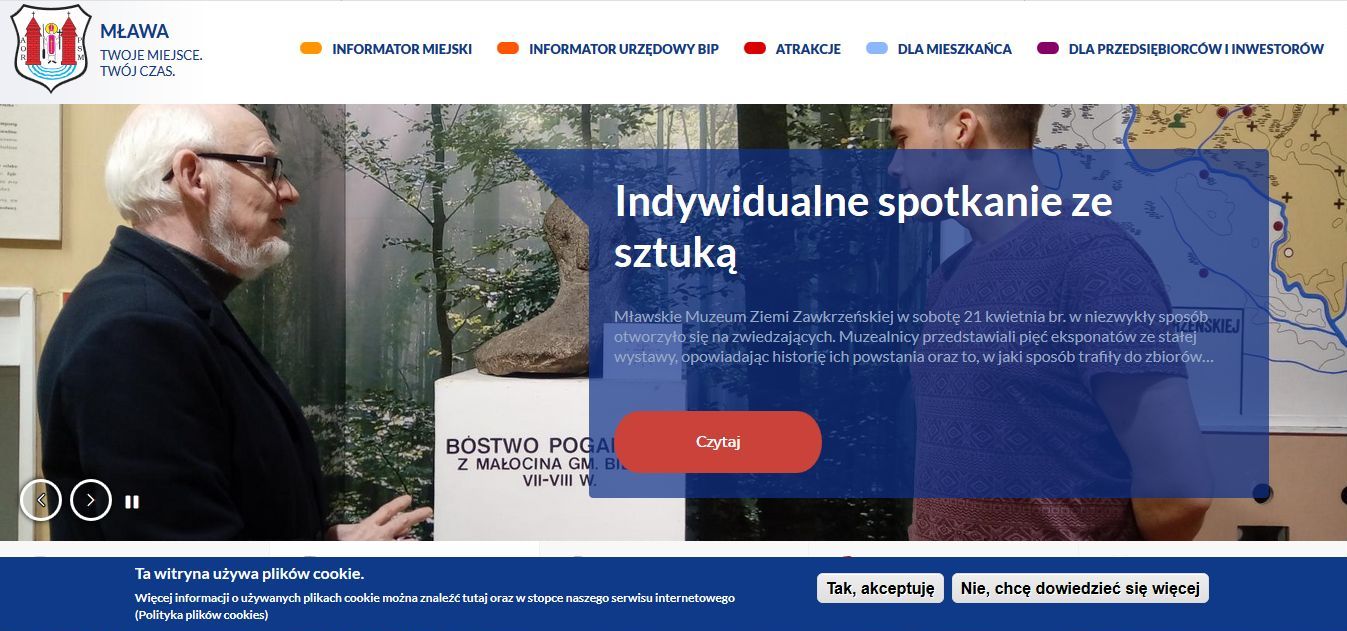Pause the slideshow autoplay
1347x631 pixels.
pos(132,502)
